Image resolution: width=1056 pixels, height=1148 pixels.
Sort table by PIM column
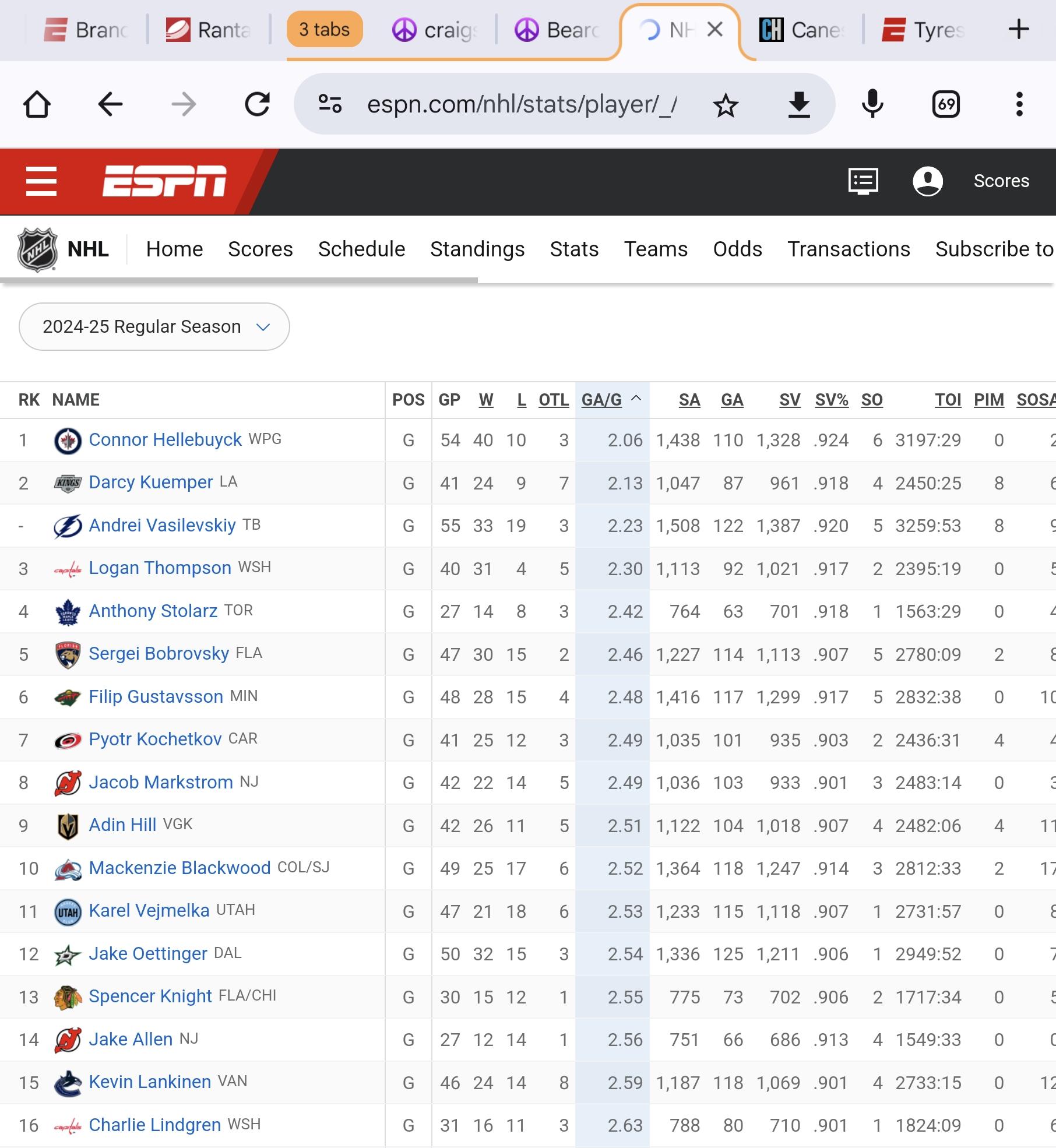click(x=989, y=400)
